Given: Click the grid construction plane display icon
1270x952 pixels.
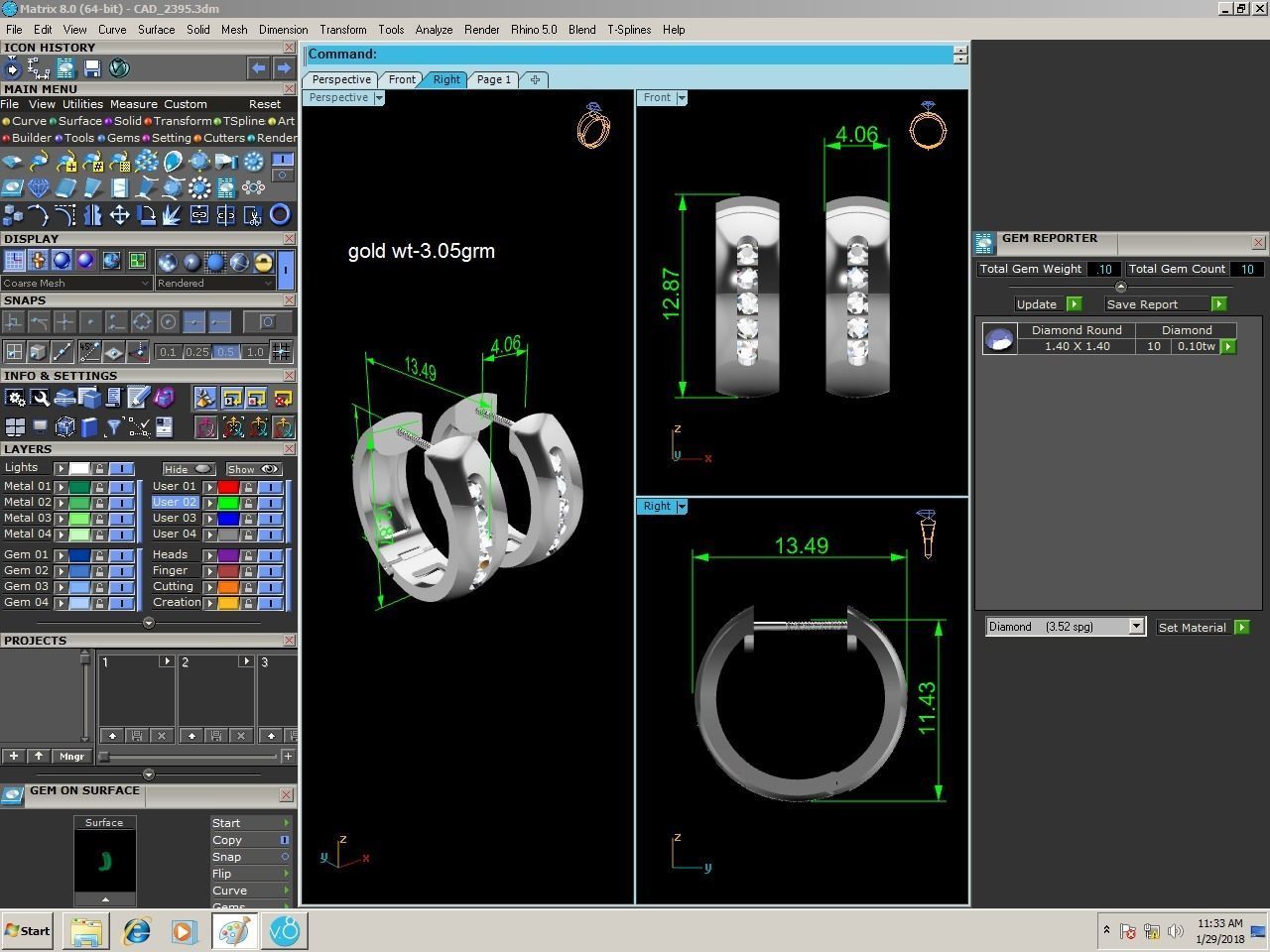Looking at the screenshot, I should (x=14, y=261).
